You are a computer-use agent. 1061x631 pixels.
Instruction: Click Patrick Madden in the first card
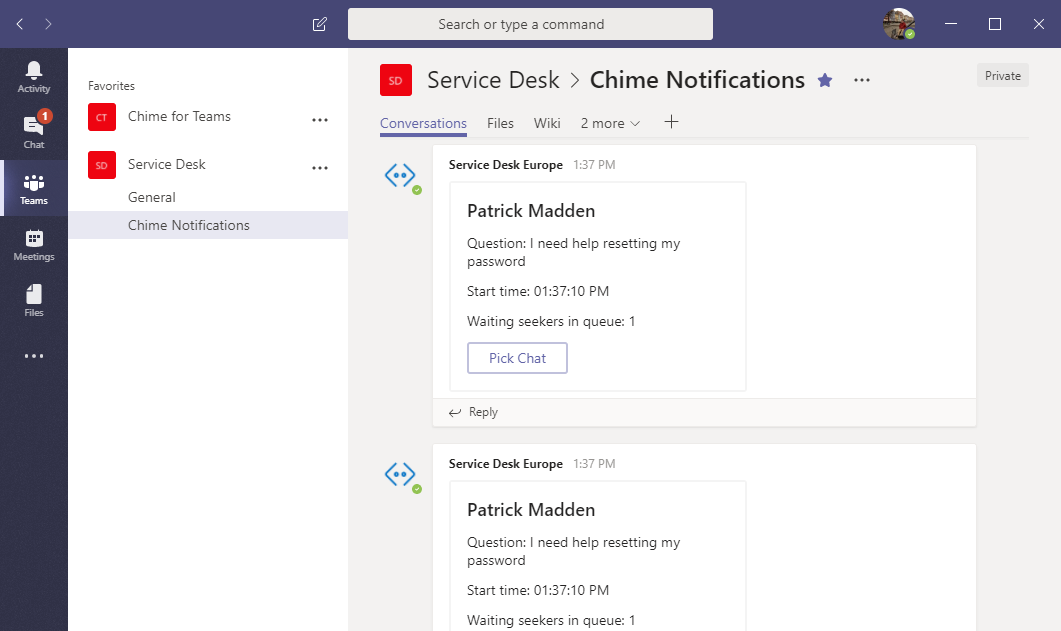tap(530, 211)
